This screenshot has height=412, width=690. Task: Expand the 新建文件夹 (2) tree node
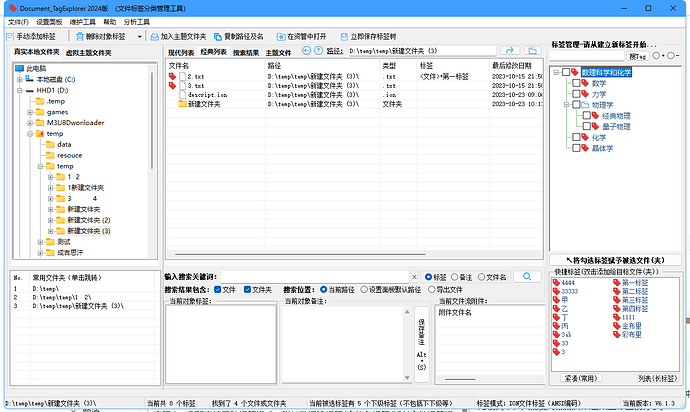[51, 220]
